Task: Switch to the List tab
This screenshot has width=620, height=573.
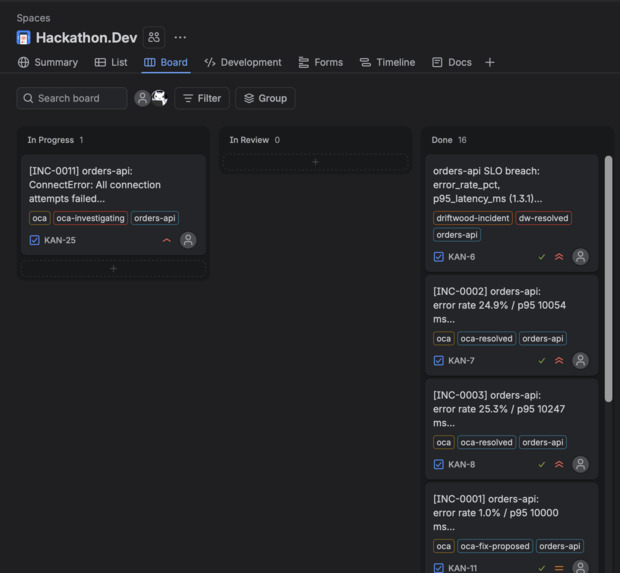Action: point(111,62)
